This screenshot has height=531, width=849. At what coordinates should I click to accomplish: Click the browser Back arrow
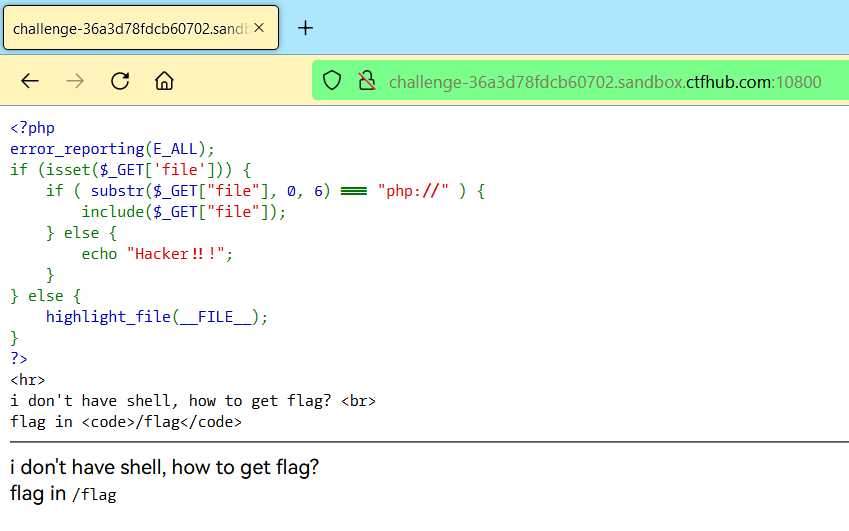[x=30, y=81]
